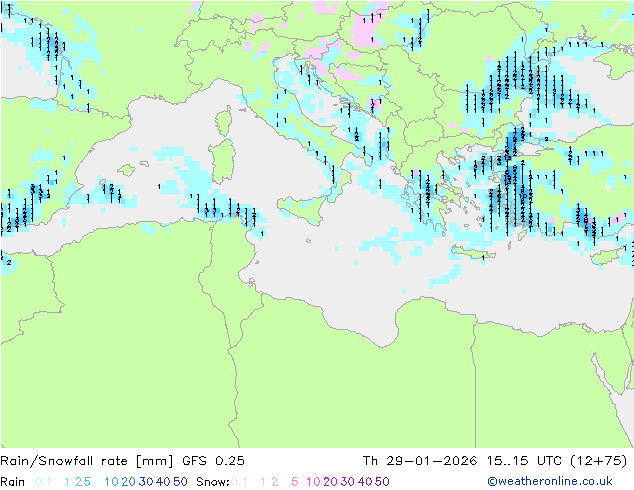Pick the Snow 0.1 legend color value
The width and height of the screenshot is (634, 490).
(239, 482)
